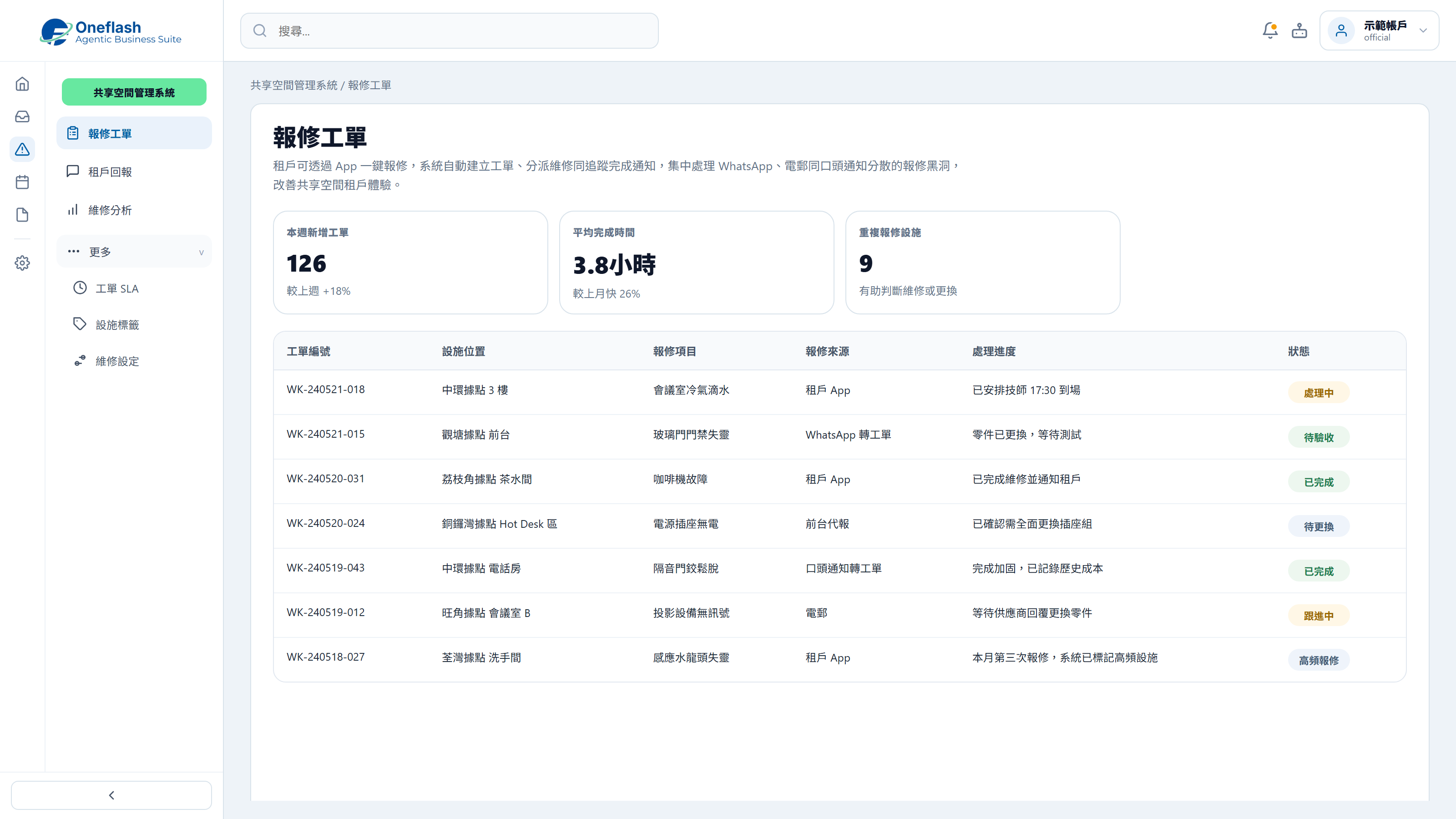Collapse the sidebar with the back arrow
The height and width of the screenshot is (819, 1456).
(111, 795)
